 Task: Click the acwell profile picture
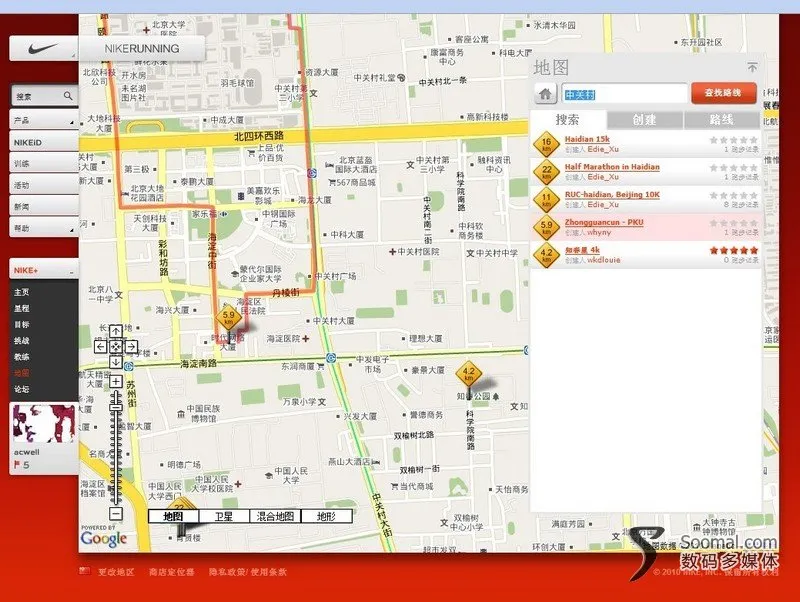click(43, 423)
